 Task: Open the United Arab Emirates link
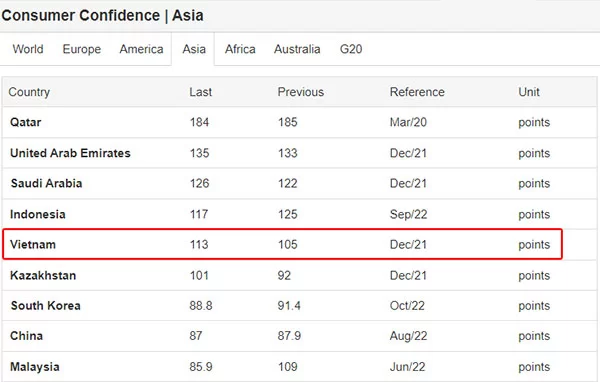(70, 153)
